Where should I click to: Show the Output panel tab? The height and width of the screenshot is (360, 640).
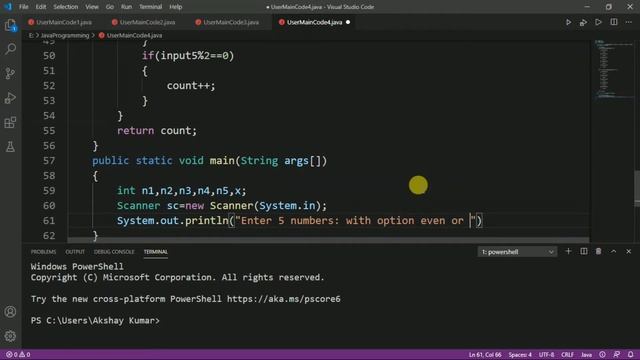point(75,252)
